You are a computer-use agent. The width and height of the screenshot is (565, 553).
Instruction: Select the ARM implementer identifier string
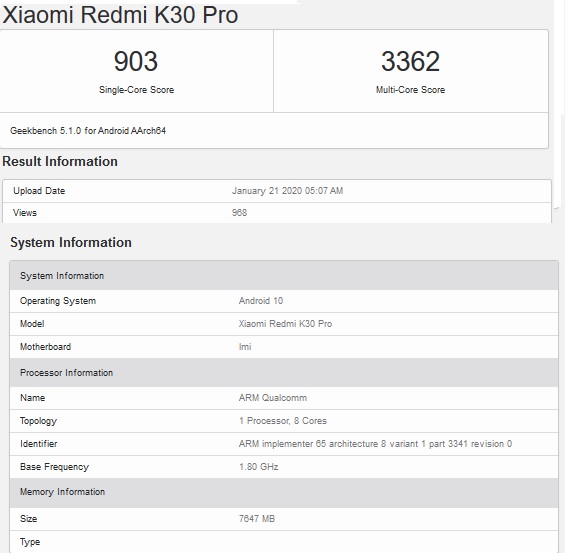point(375,444)
